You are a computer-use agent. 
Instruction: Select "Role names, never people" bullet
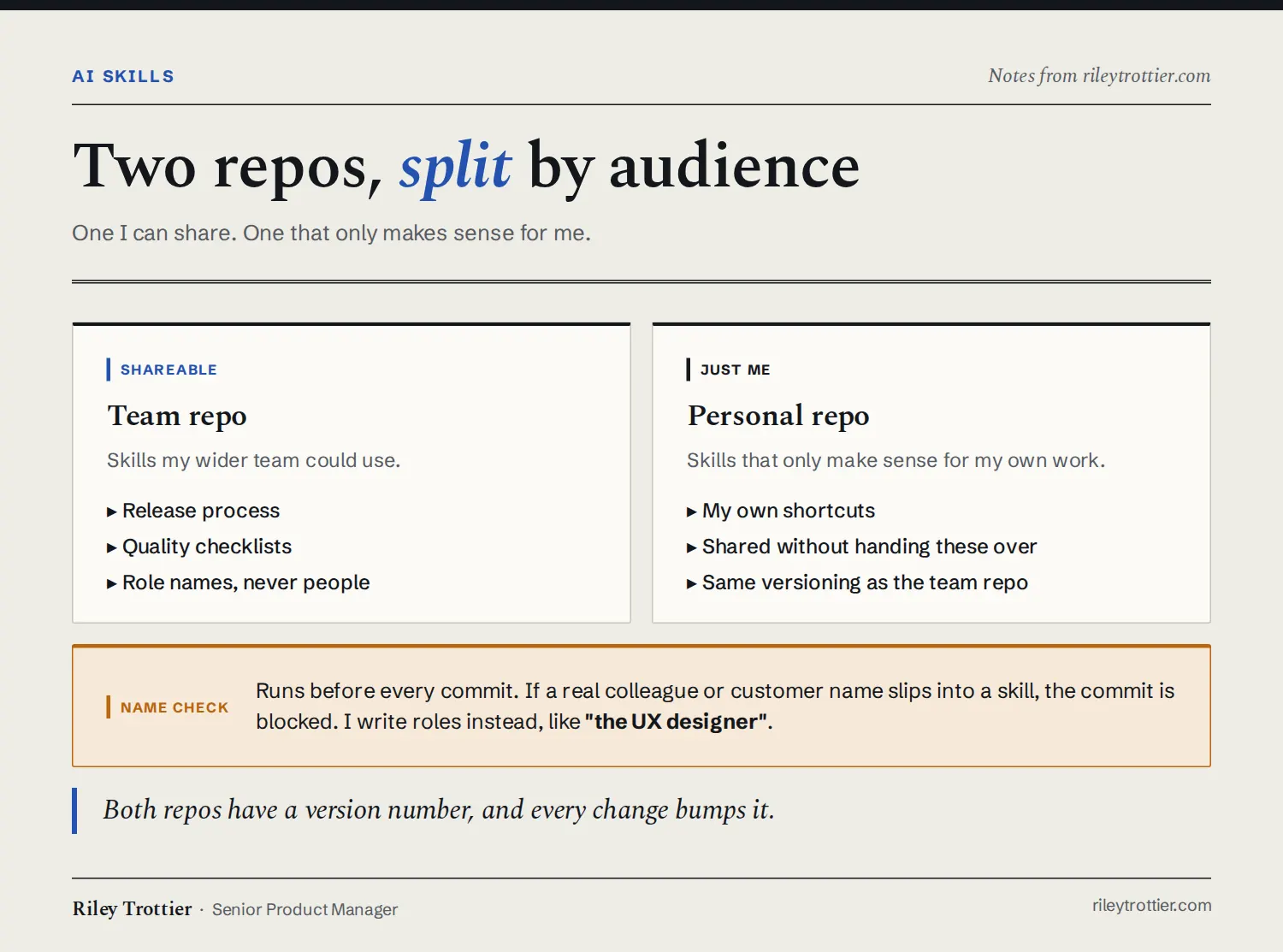[x=246, y=582]
